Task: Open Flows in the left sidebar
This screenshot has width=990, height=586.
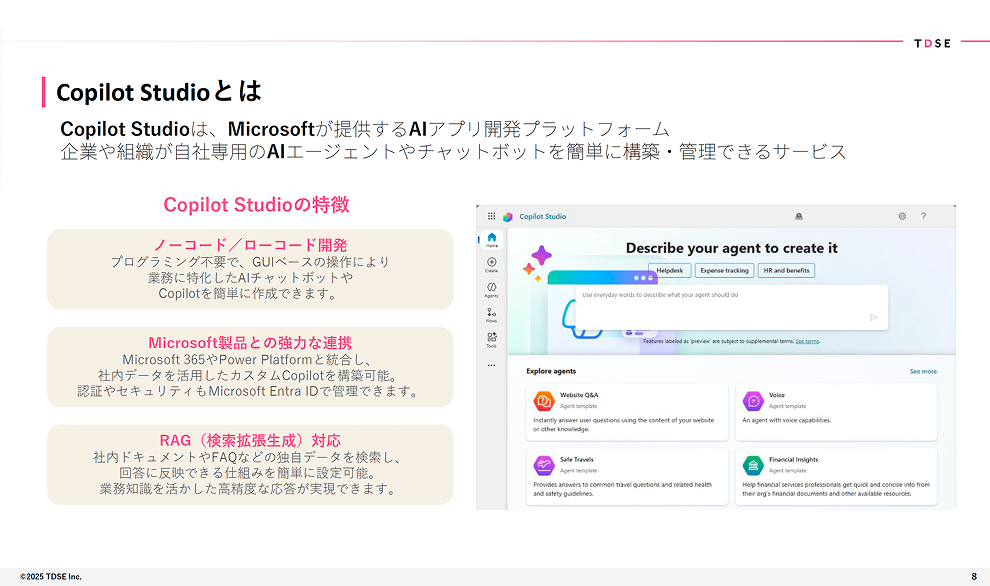Action: 491,315
